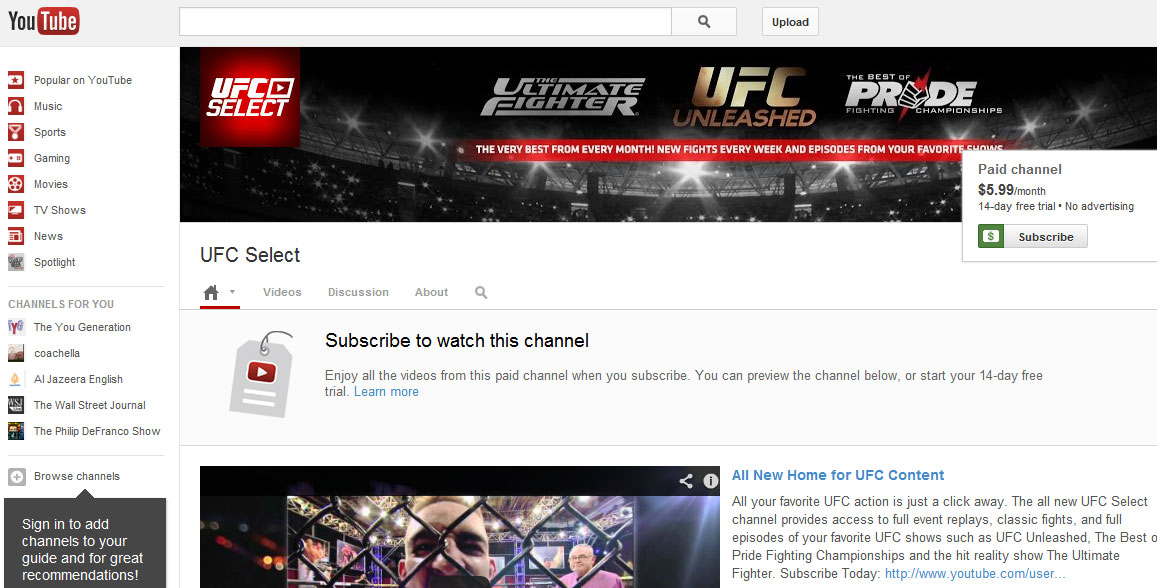This screenshot has width=1157, height=588.
Task: Open the Al Jazeera English channel name
Action: 78,379
